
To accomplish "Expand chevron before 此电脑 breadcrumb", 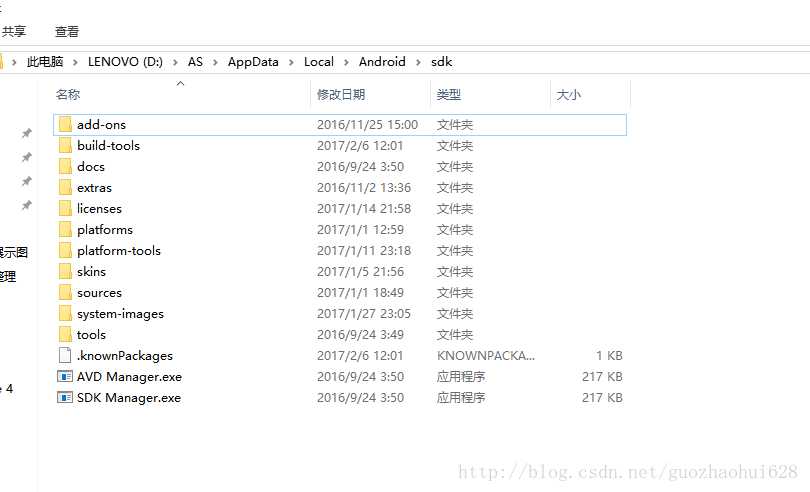I will click(14, 63).
